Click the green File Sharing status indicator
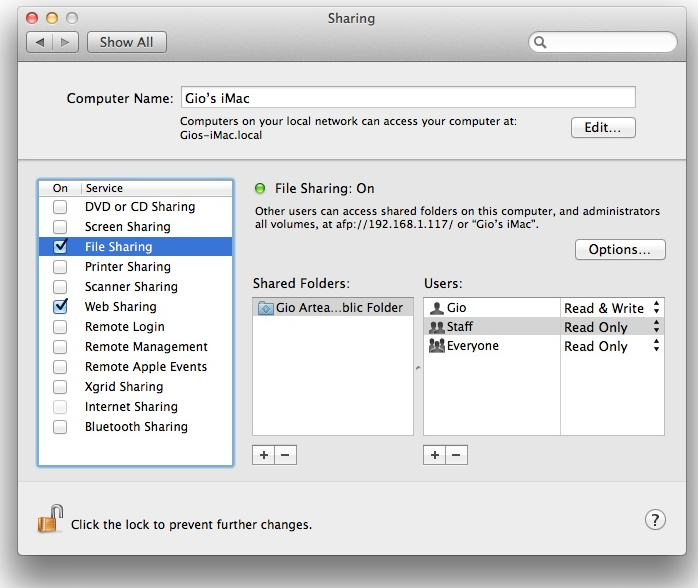Viewport: 698px width, 588px height. [x=260, y=188]
